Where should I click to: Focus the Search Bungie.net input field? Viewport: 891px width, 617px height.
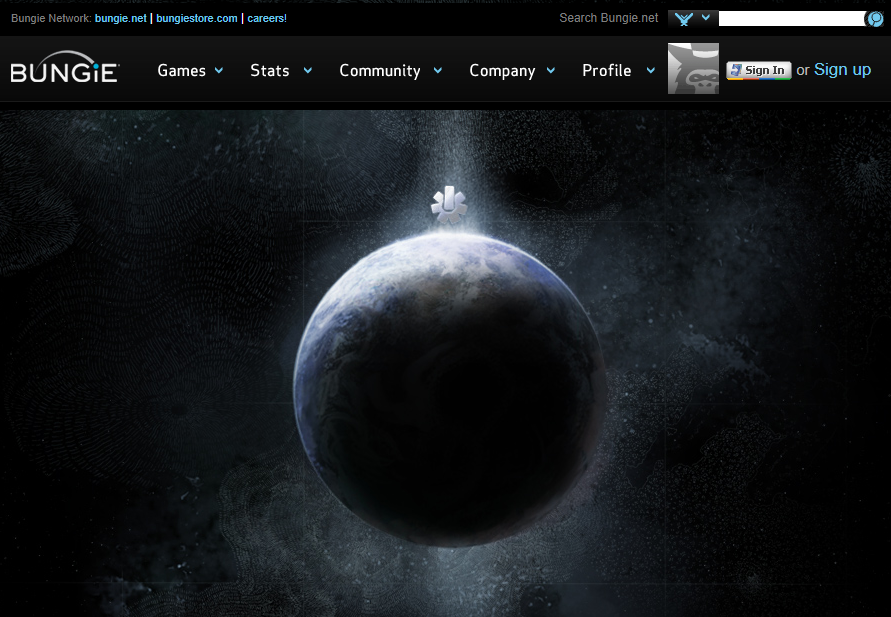(x=792, y=19)
